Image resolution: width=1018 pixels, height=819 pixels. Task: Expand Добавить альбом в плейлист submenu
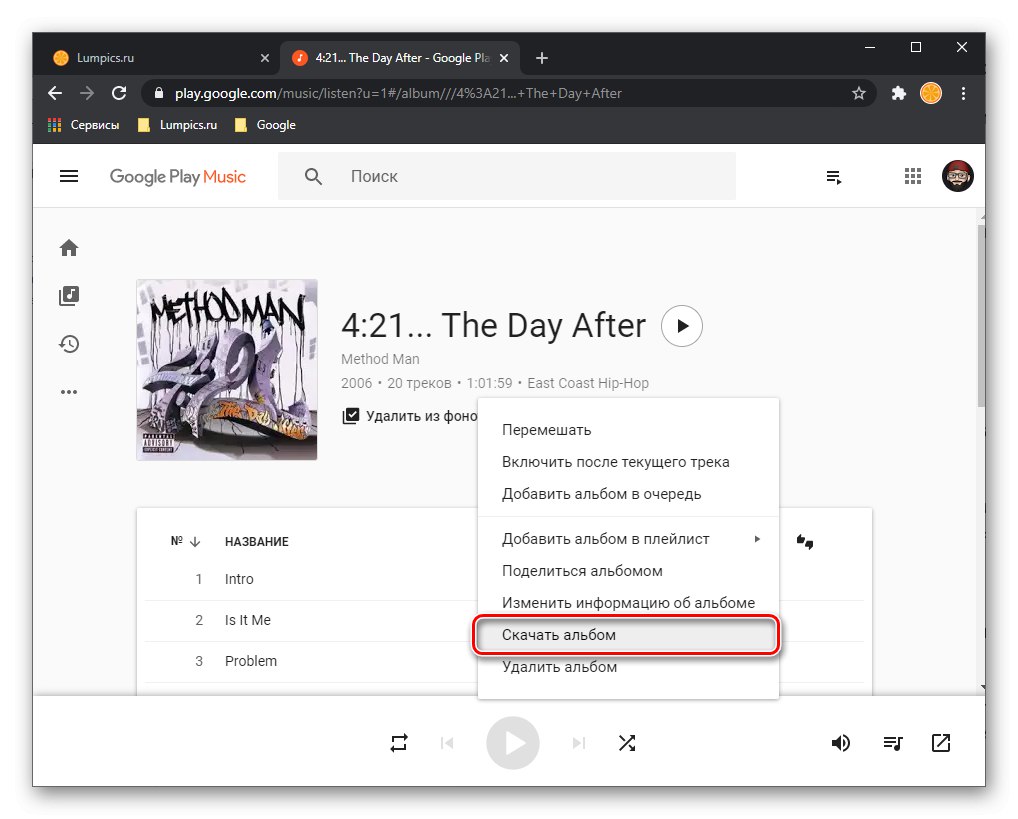(x=628, y=539)
